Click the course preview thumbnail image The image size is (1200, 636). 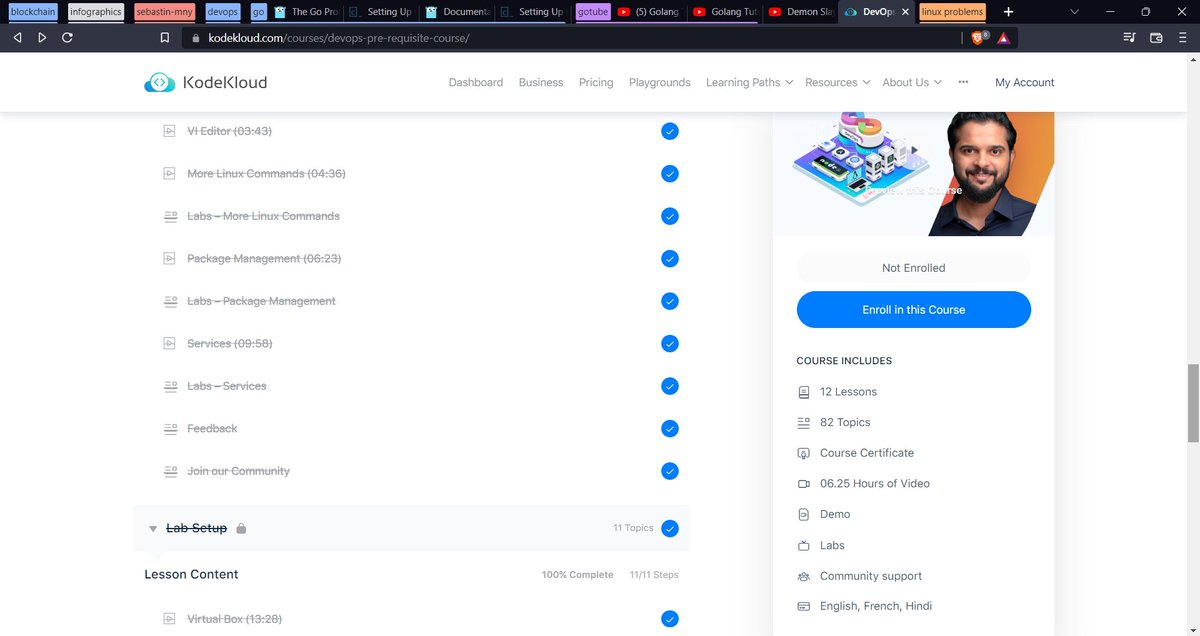pos(914,174)
